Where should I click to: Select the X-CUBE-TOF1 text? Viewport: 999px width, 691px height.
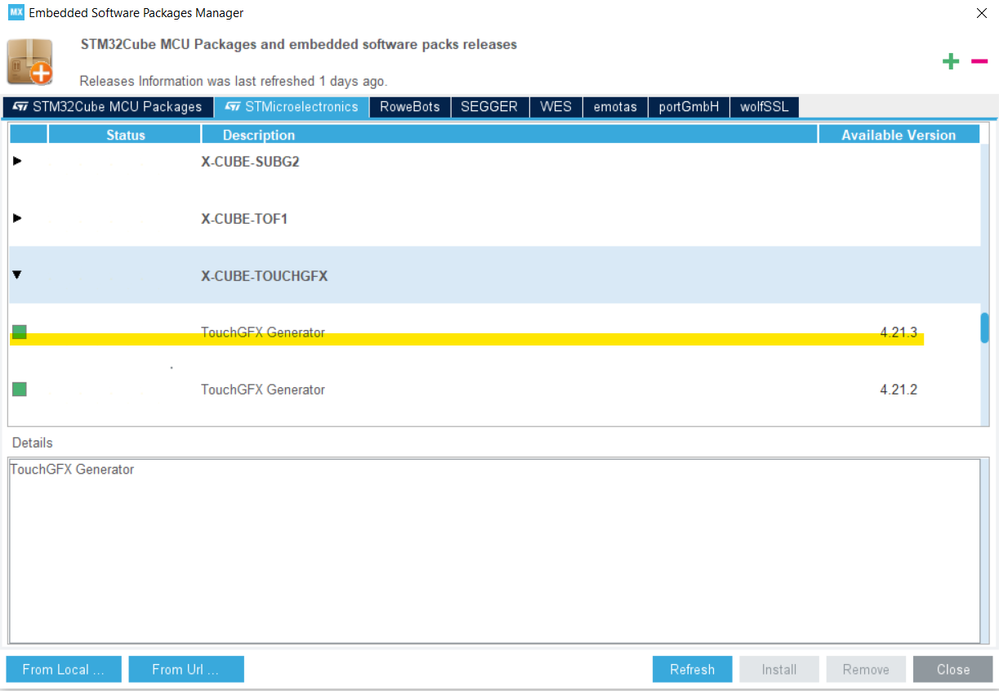pyautogui.click(x=245, y=218)
